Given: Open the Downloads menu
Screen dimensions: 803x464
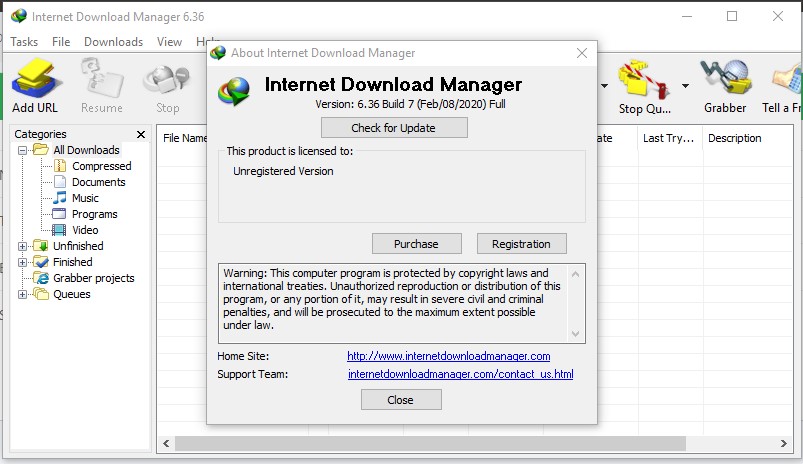Looking at the screenshot, I should coord(113,42).
